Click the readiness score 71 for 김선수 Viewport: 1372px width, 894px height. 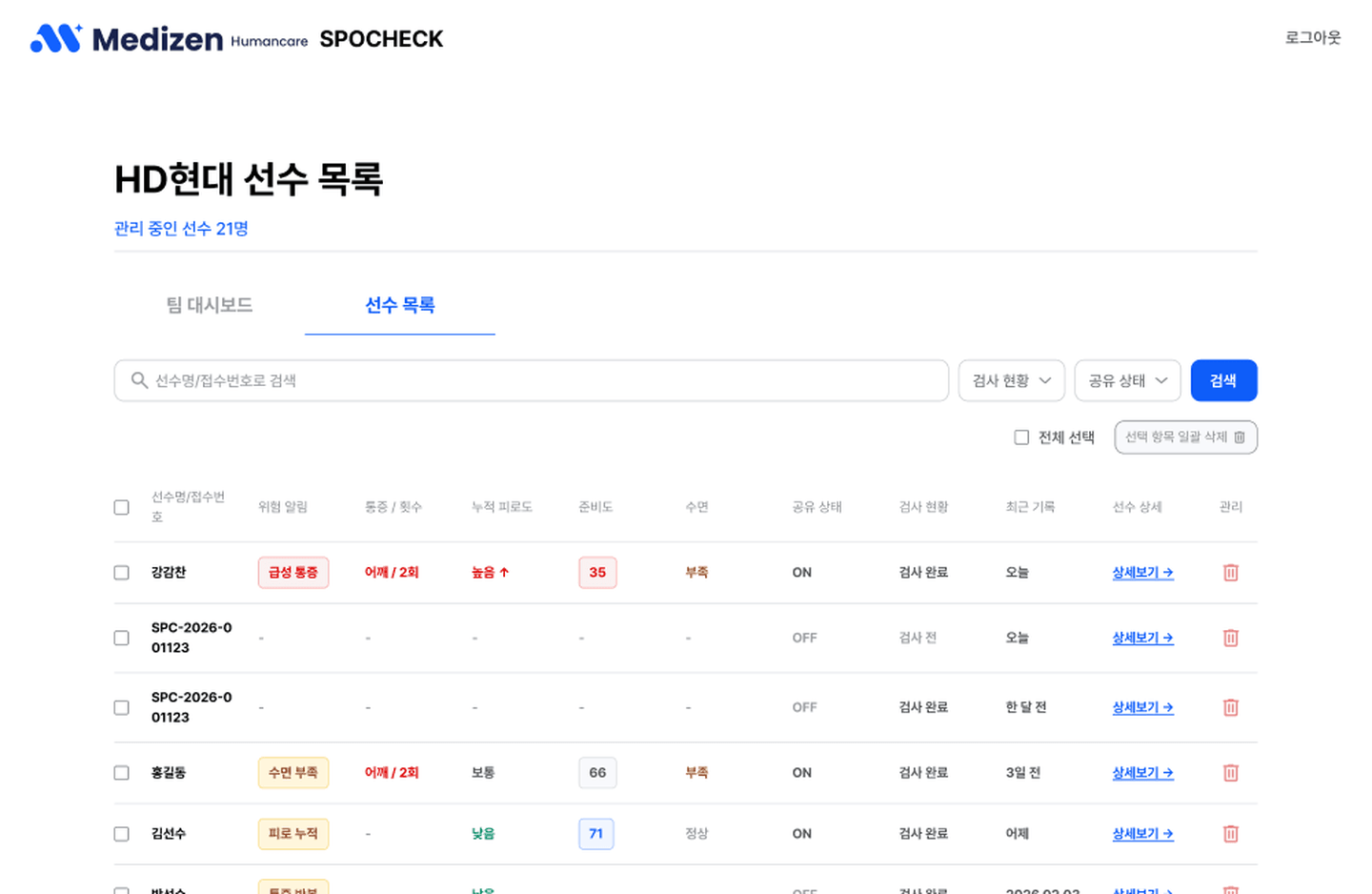[x=595, y=834]
